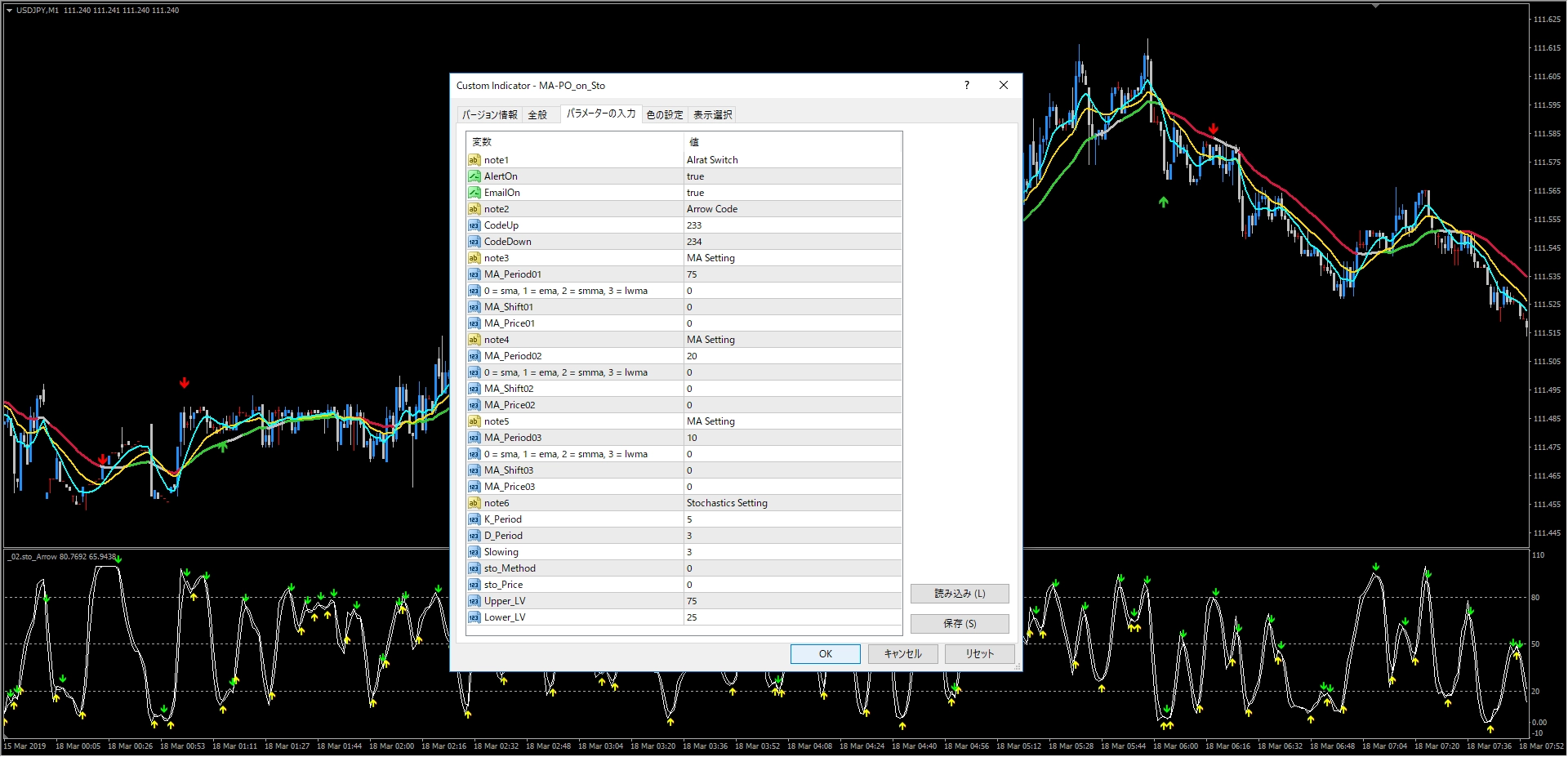Click the MA_Period01 integer icon
1568x757 pixels.
(x=474, y=274)
